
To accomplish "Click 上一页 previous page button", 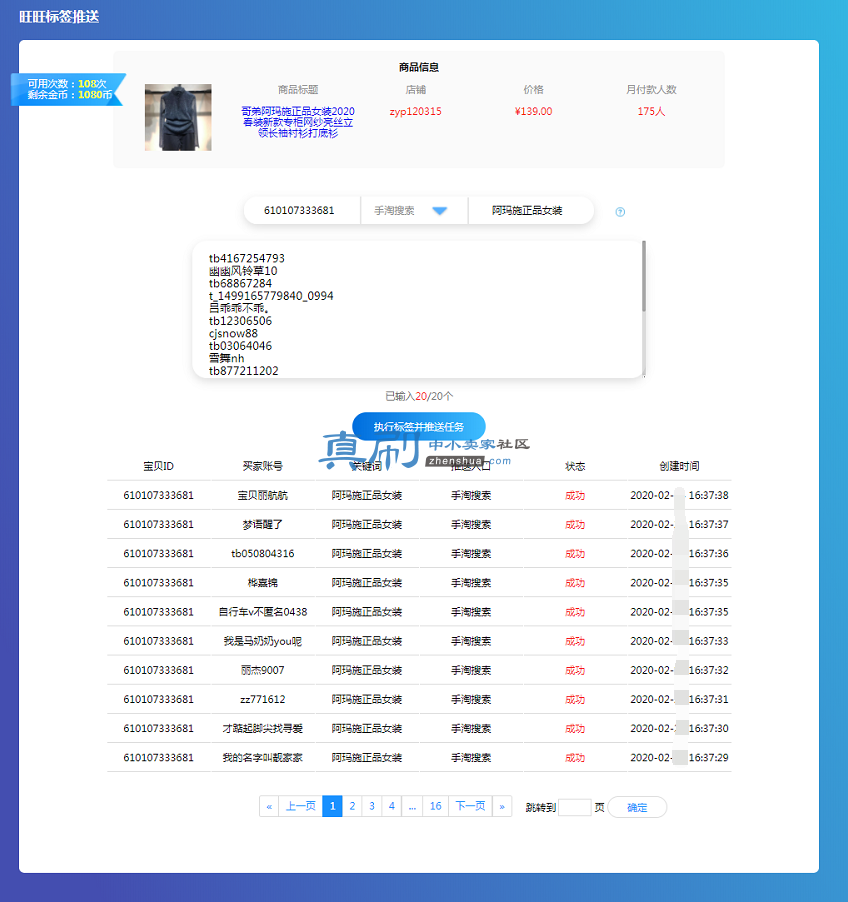I will 300,806.
